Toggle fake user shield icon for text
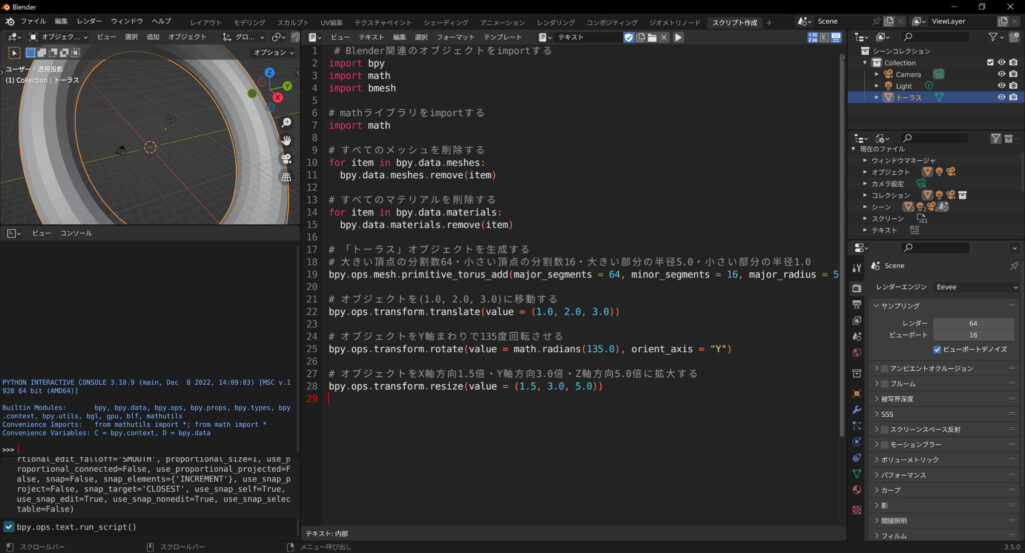The width and height of the screenshot is (1025, 553). pyautogui.click(x=628, y=37)
